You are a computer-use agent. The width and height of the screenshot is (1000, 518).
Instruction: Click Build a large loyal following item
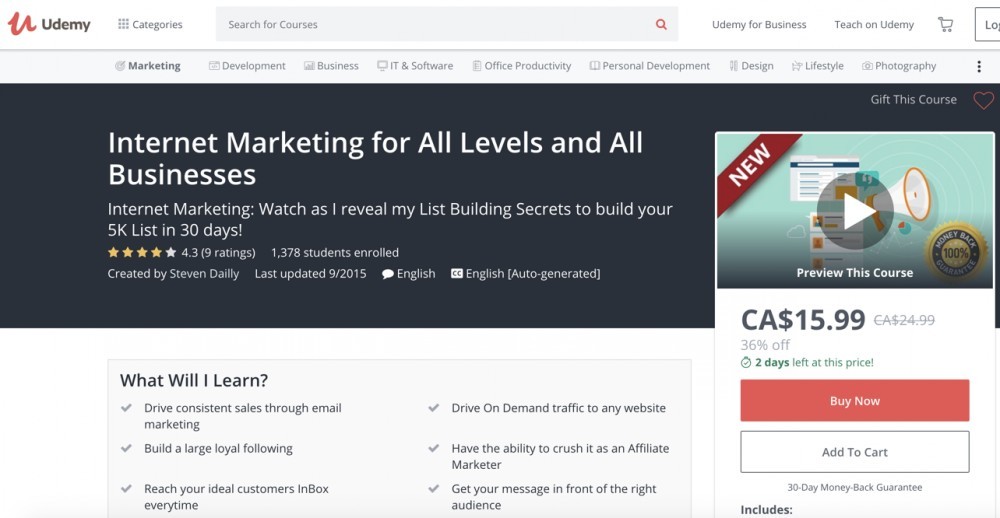218,448
